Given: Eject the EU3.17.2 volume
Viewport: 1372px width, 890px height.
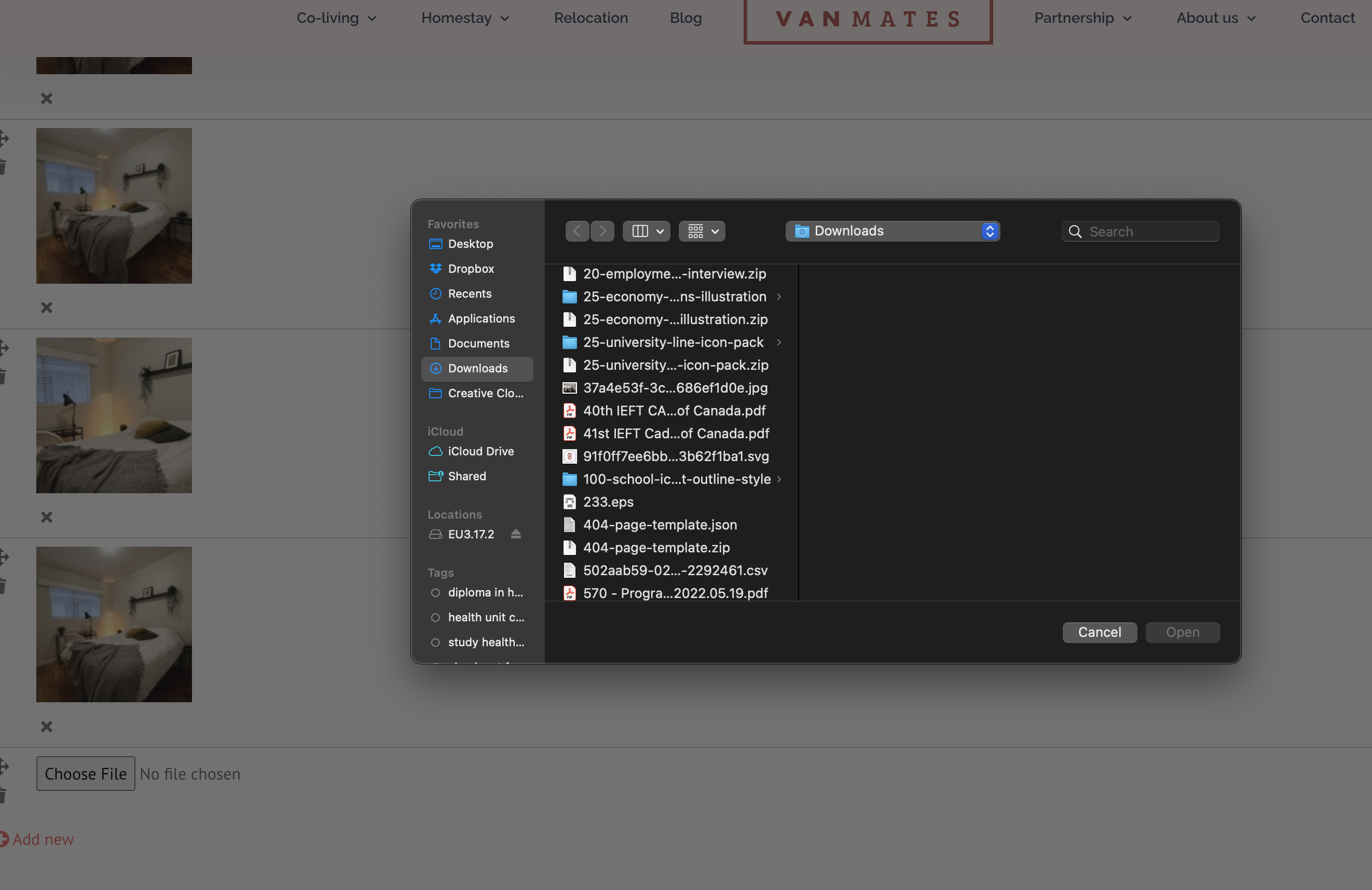Looking at the screenshot, I should (516, 534).
